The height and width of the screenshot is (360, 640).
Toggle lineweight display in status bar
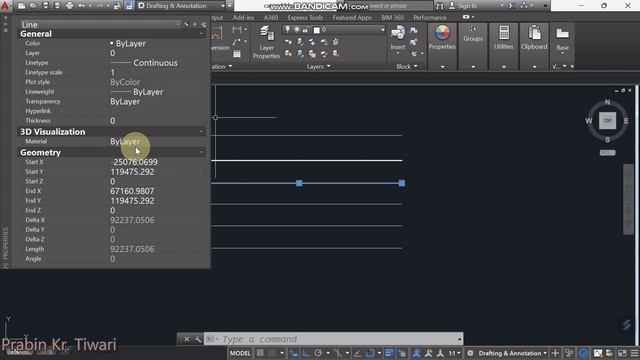389,353
